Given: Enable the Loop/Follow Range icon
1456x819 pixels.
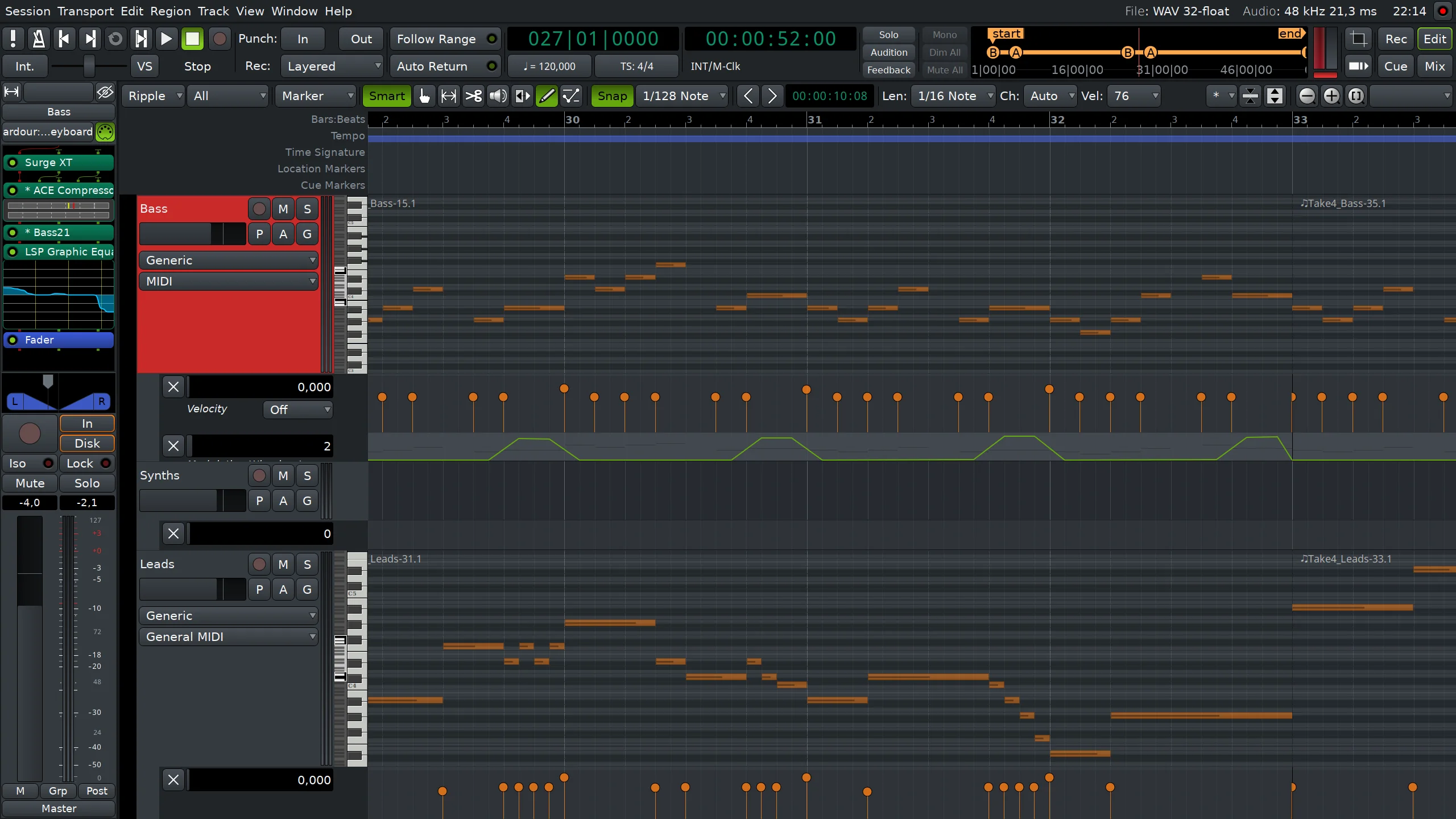Looking at the screenshot, I should (492, 39).
